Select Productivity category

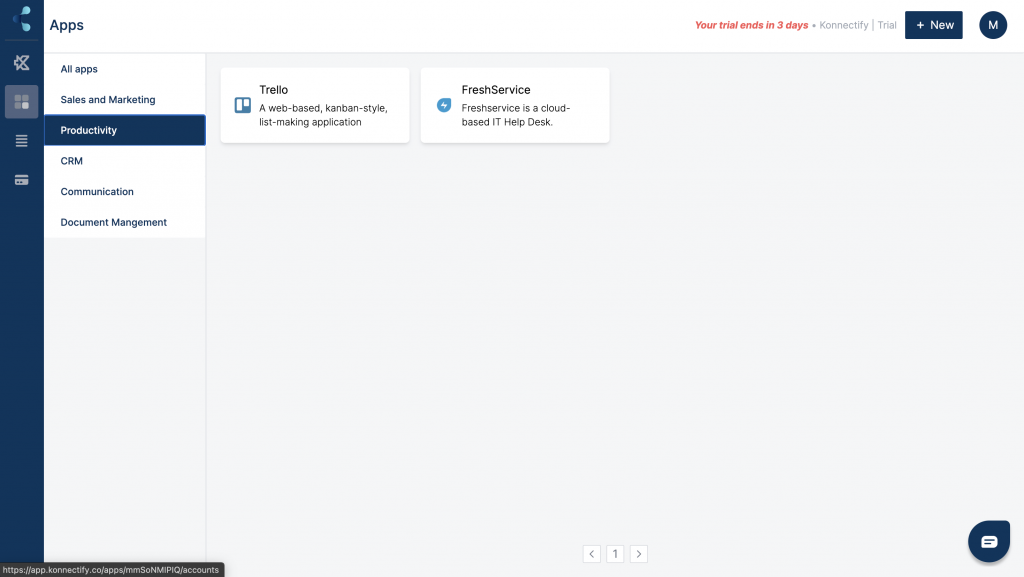tap(125, 131)
